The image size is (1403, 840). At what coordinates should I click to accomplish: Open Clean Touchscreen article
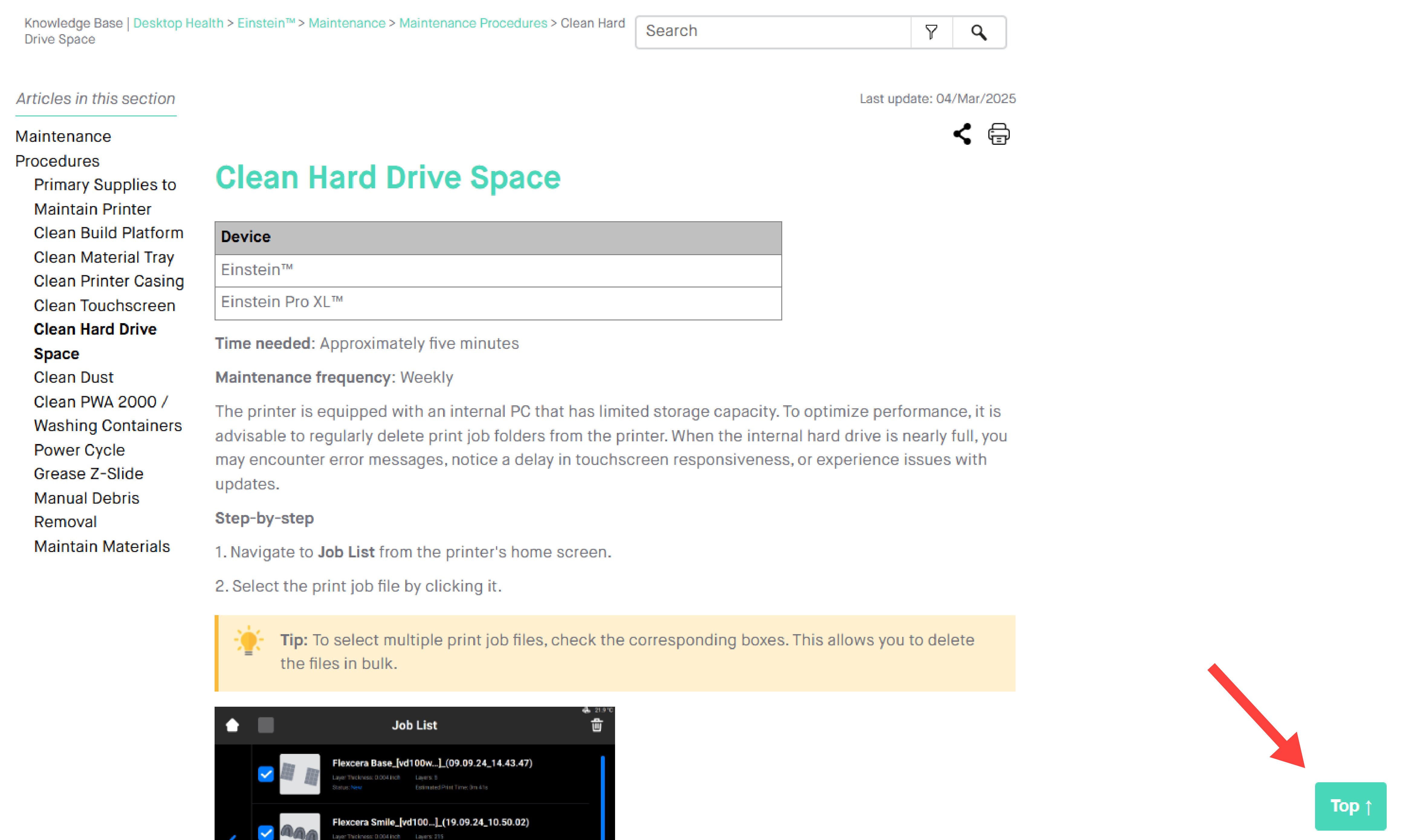105,305
